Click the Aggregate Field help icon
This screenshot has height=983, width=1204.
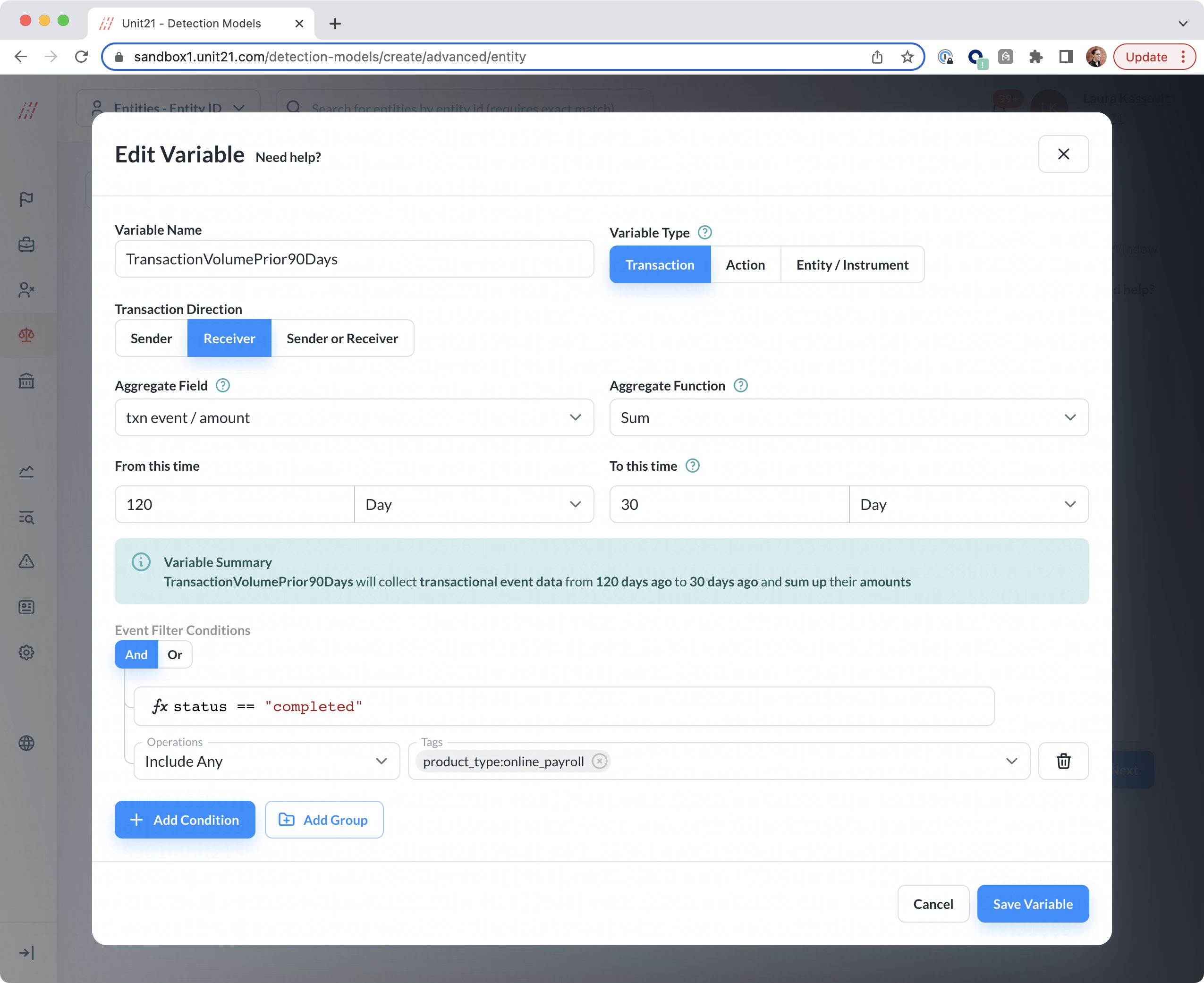click(223, 386)
